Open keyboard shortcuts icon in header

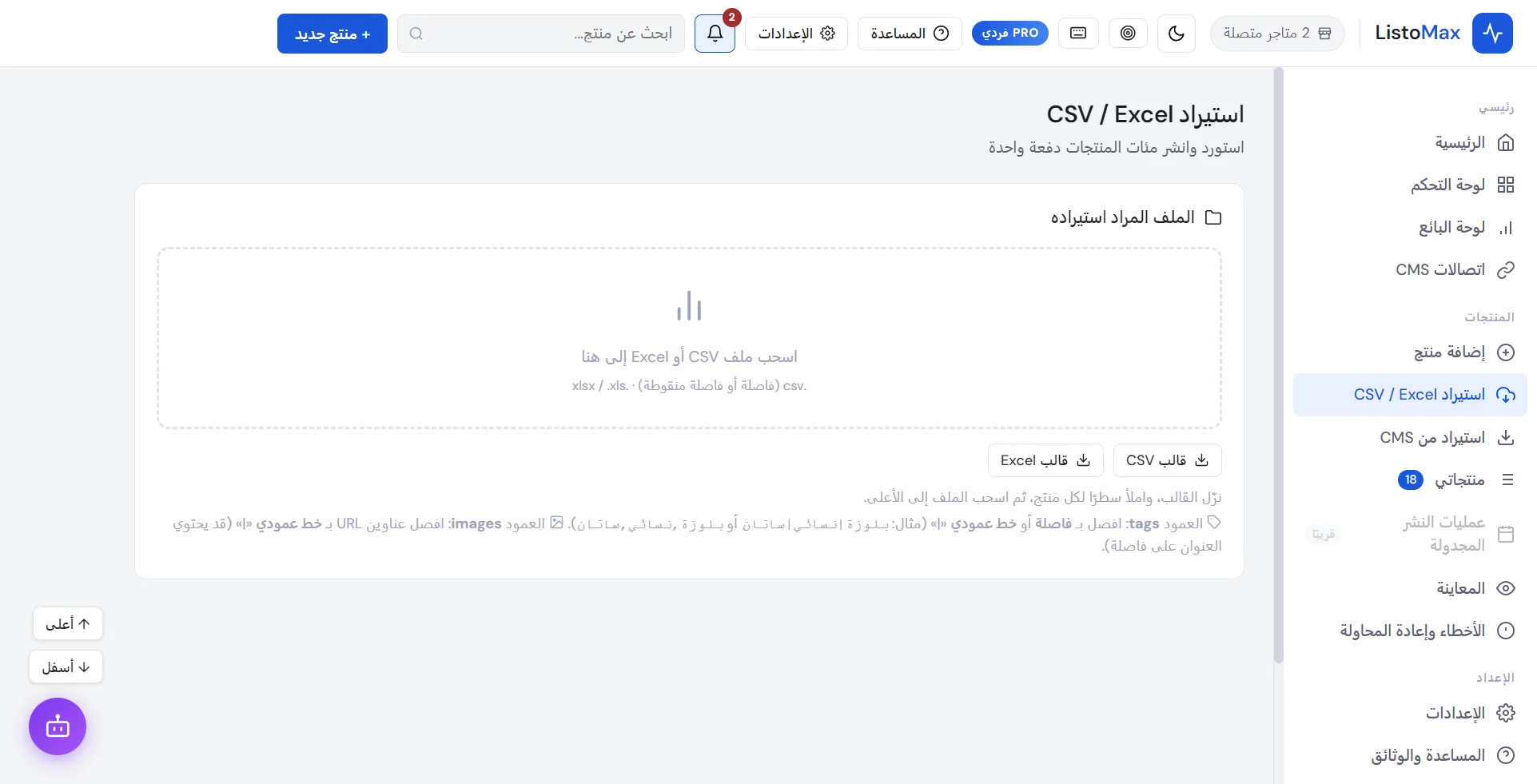pos(1078,34)
